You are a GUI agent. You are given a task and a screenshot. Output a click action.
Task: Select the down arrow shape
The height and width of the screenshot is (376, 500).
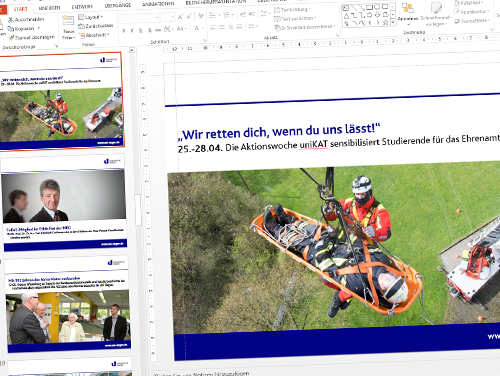(378, 14)
